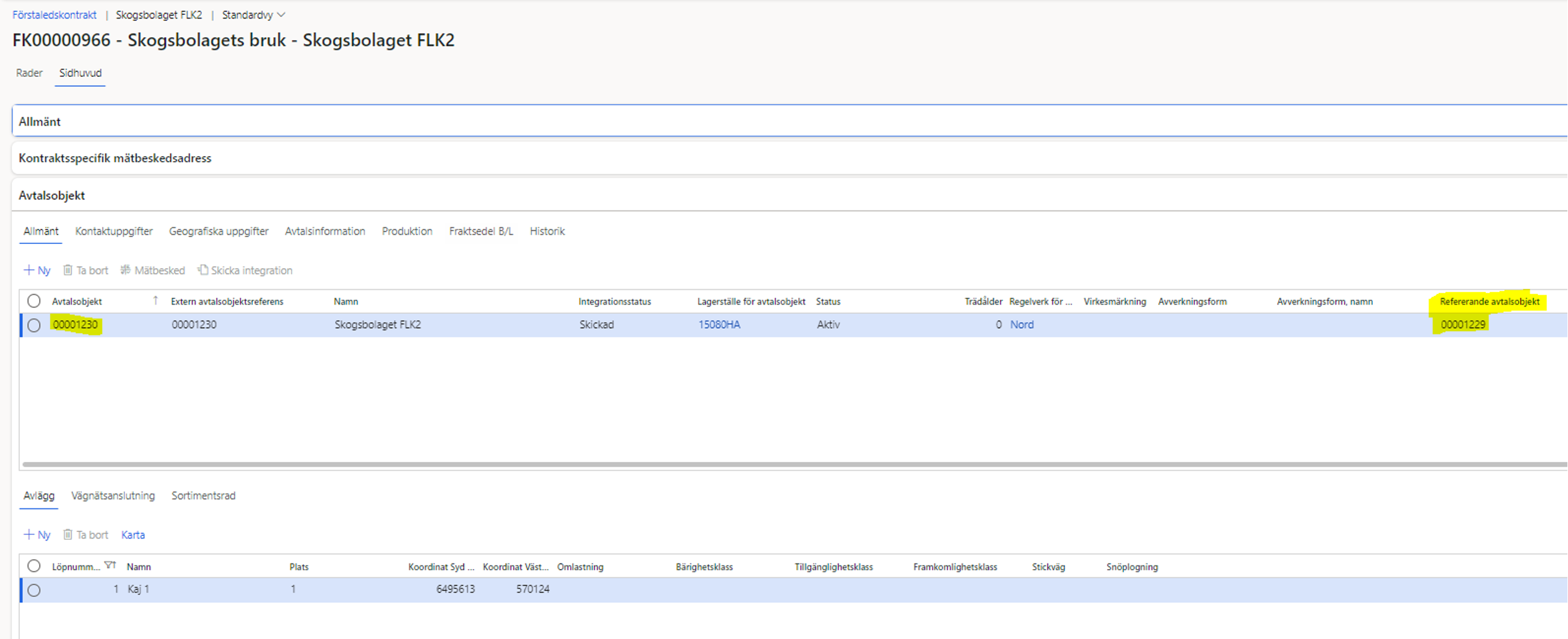Click the Skickad integration status cell

click(596, 324)
